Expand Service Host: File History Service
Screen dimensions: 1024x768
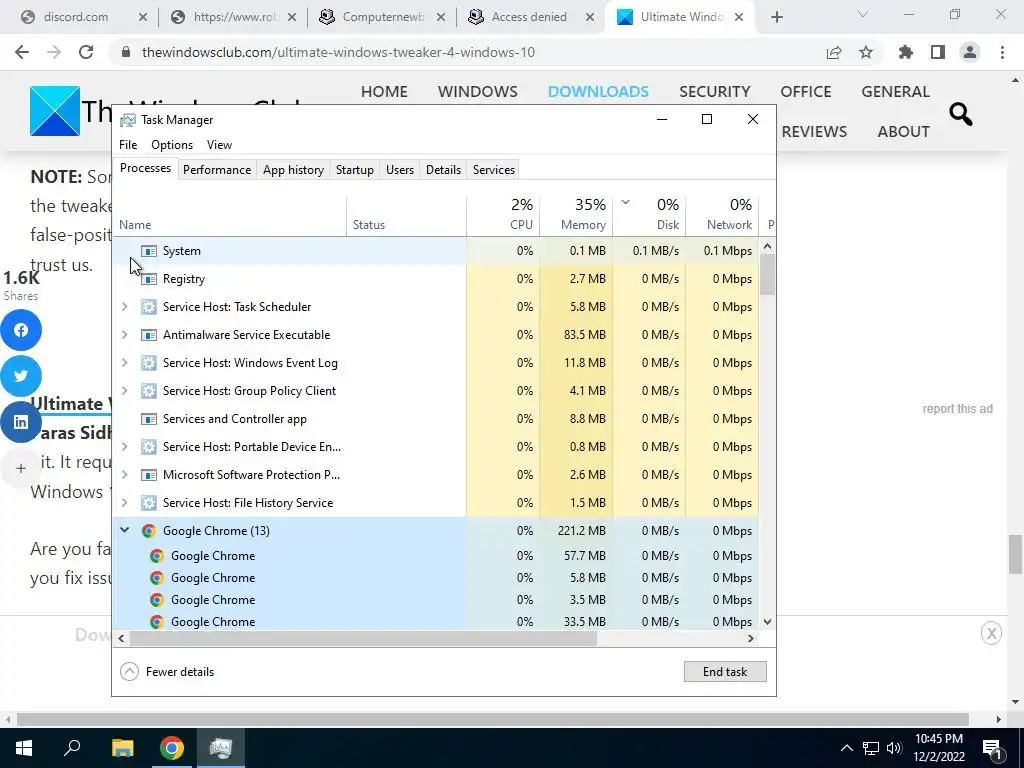tap(125, 503)
